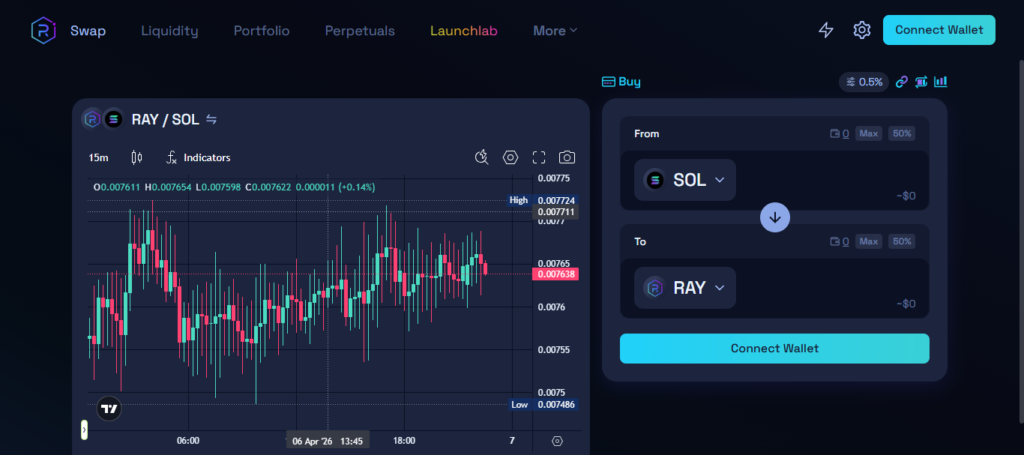The width and height of the screenshot is (1024, 455).
Task: Select the candlestick chart style icon
Action: [x=137, y=157]
